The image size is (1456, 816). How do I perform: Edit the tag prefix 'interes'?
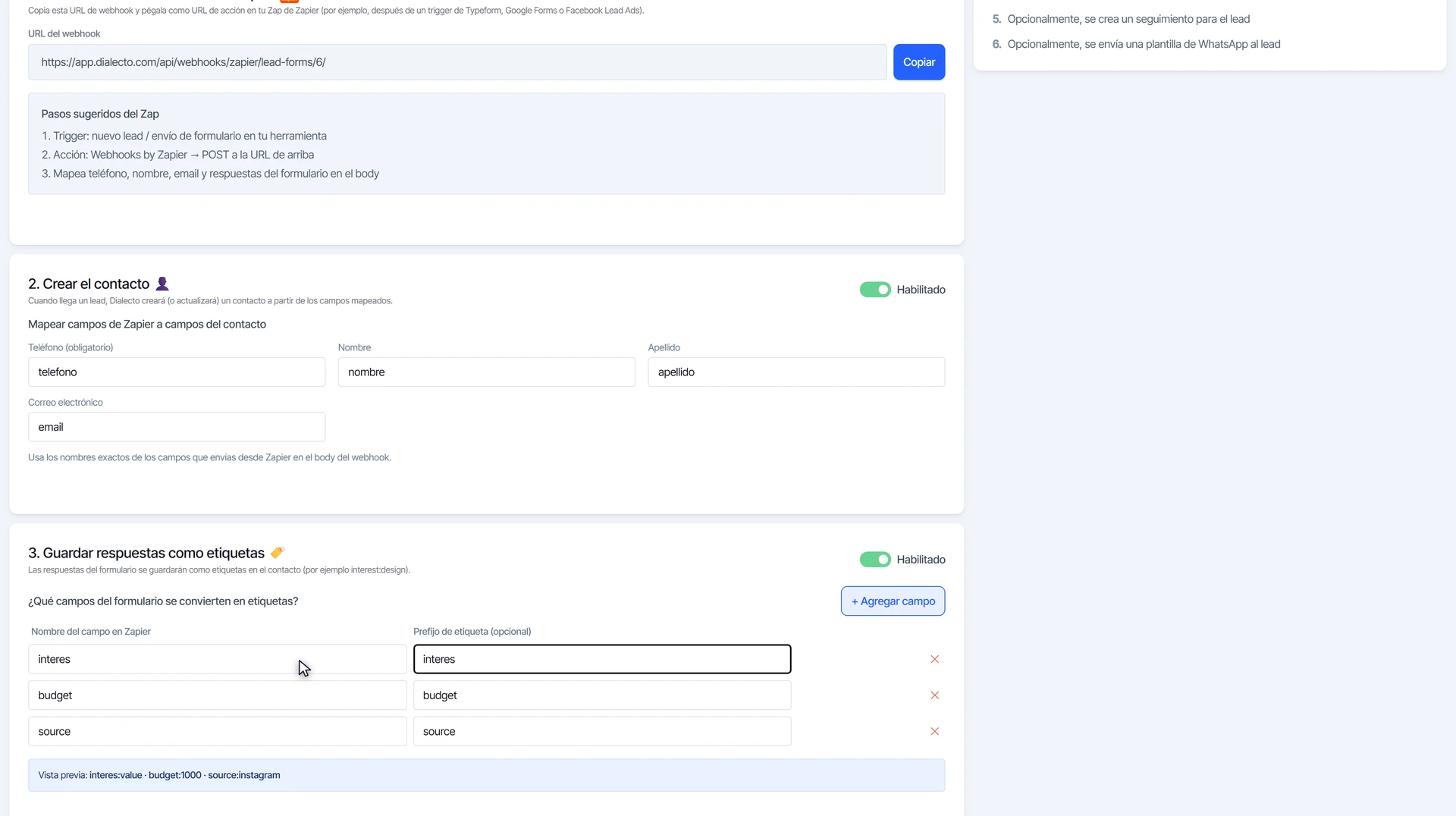(602, 659)
